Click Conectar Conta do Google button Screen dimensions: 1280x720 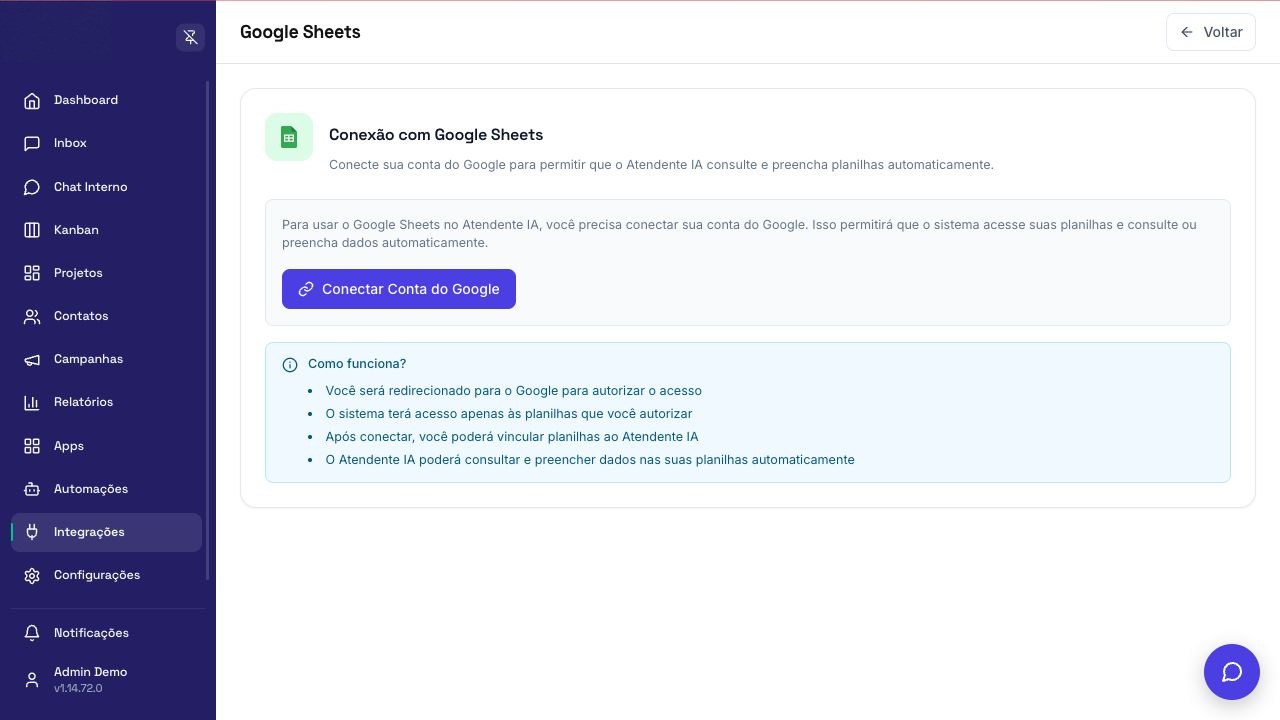tap(399, 289)
